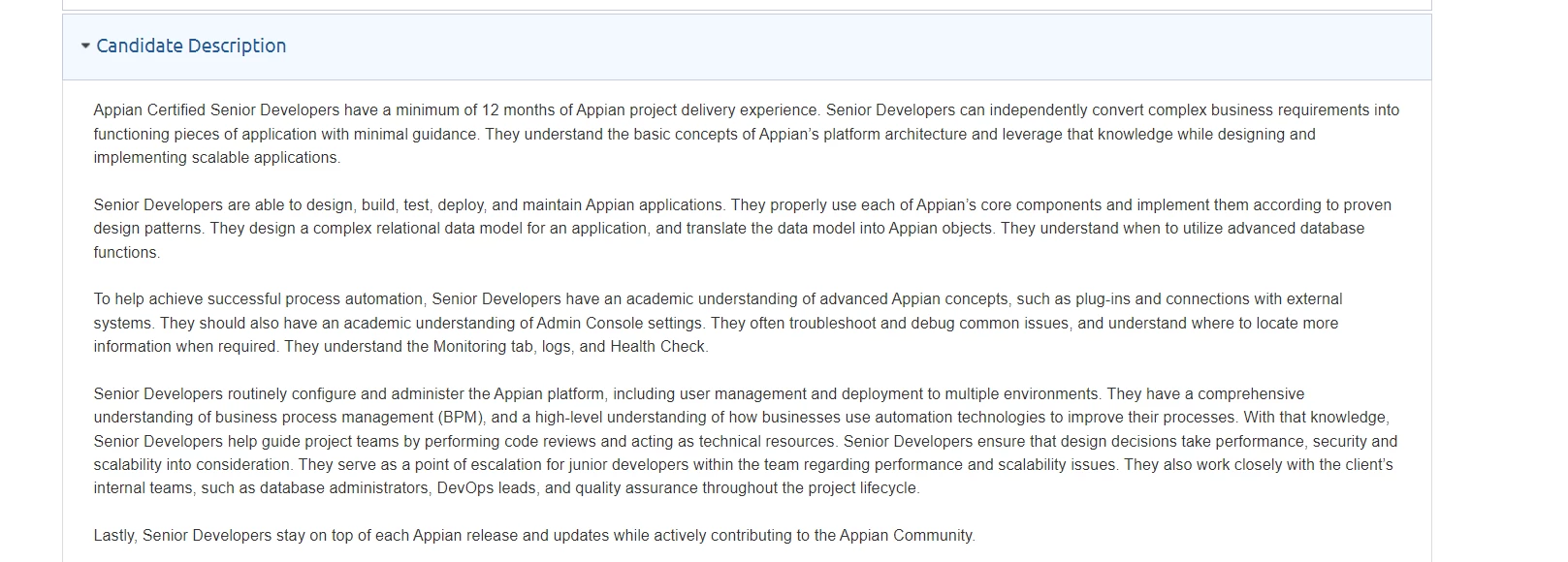Select the sentence 'Lastly, Senior Developers stay on top'
1568x562 pixels.
point(534,535)
